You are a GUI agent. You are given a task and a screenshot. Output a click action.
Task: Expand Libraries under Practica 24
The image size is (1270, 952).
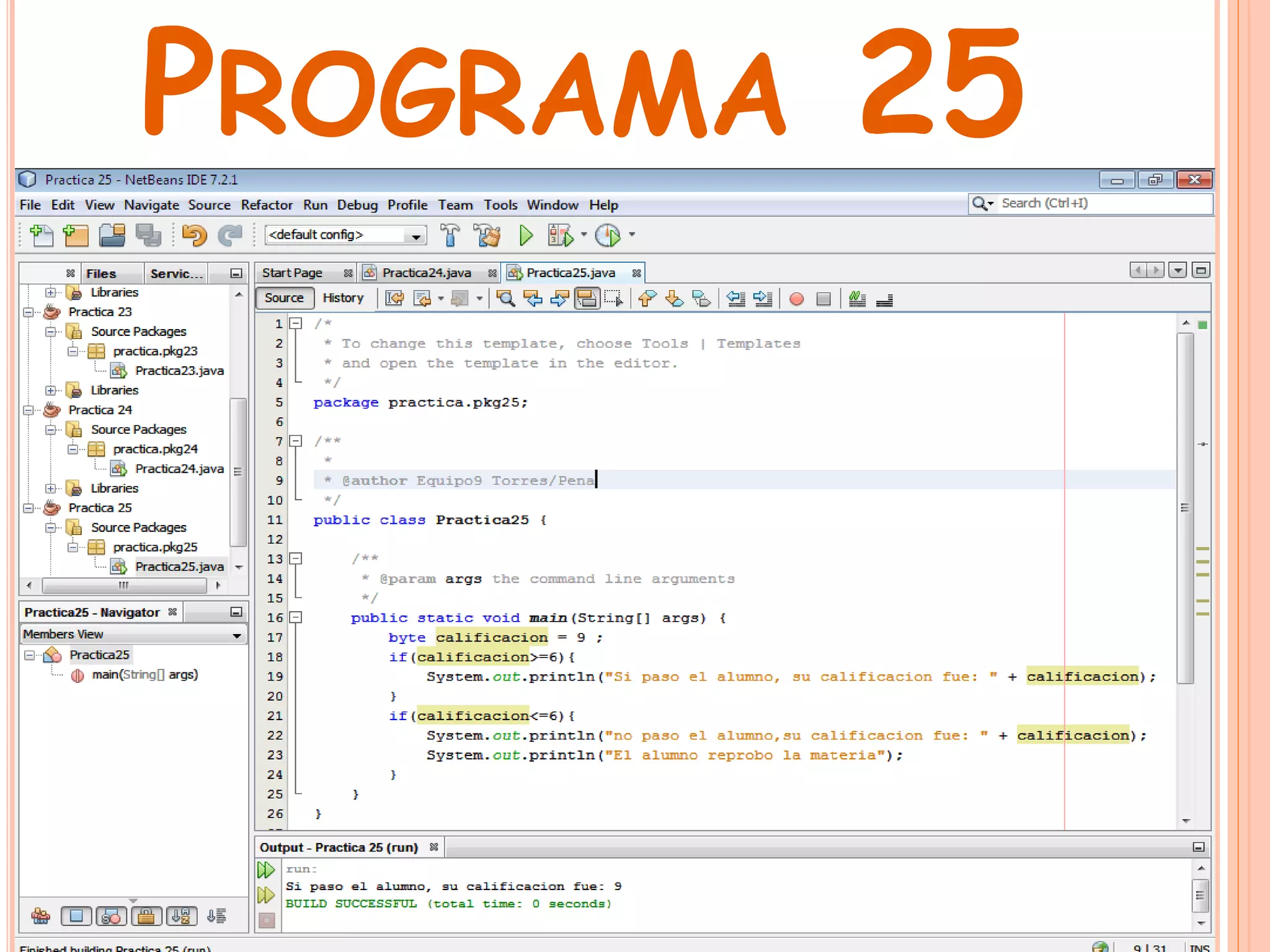pyautogui.click(x=50, y=488)
